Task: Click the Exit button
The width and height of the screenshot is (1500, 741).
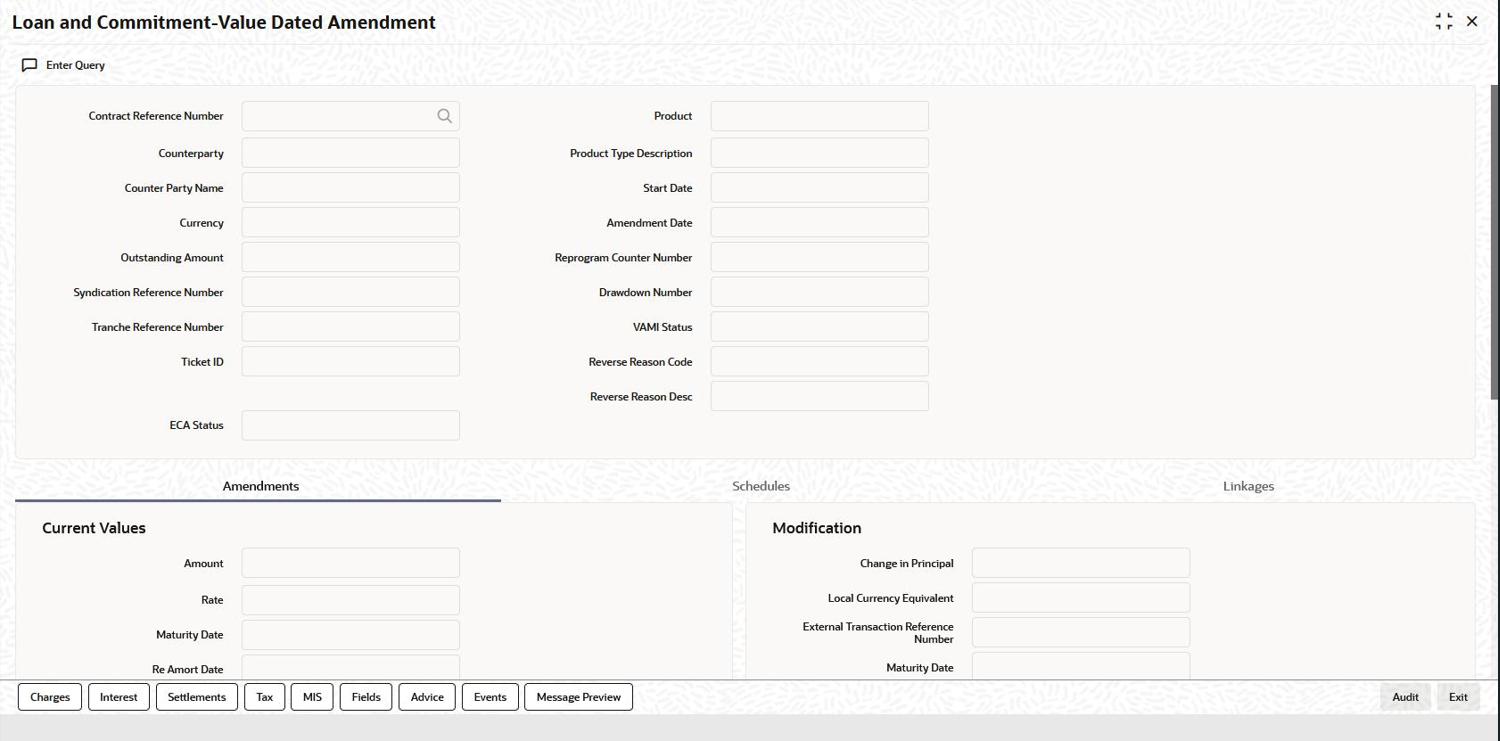Action: coord(1458,697)
